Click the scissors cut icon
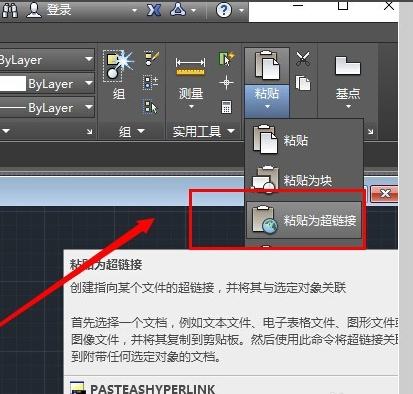The width and height of the screenshot is (413, 394). tap(303, 59)
